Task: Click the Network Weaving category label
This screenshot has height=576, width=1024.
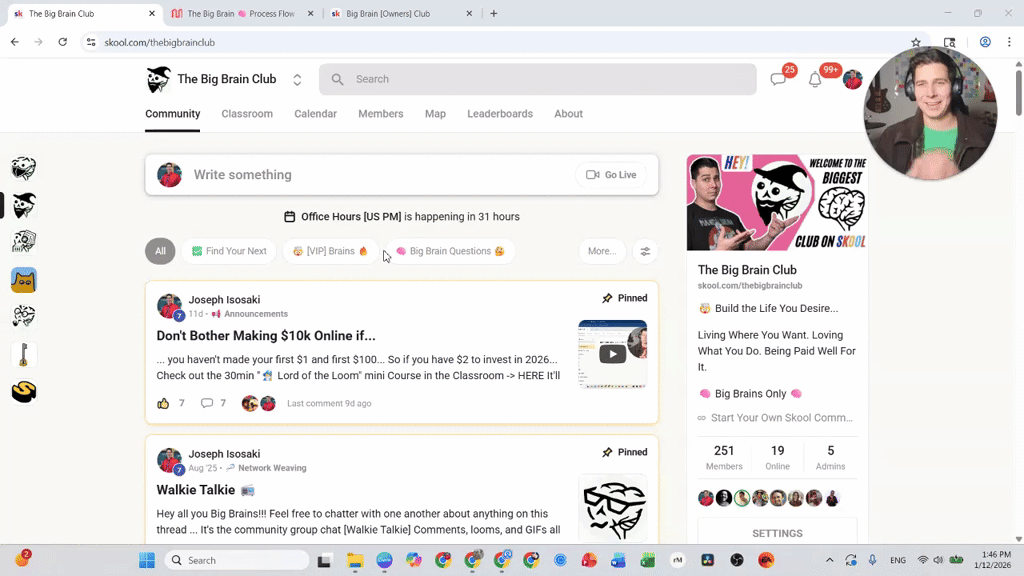Action: click(x=272, y=468)
